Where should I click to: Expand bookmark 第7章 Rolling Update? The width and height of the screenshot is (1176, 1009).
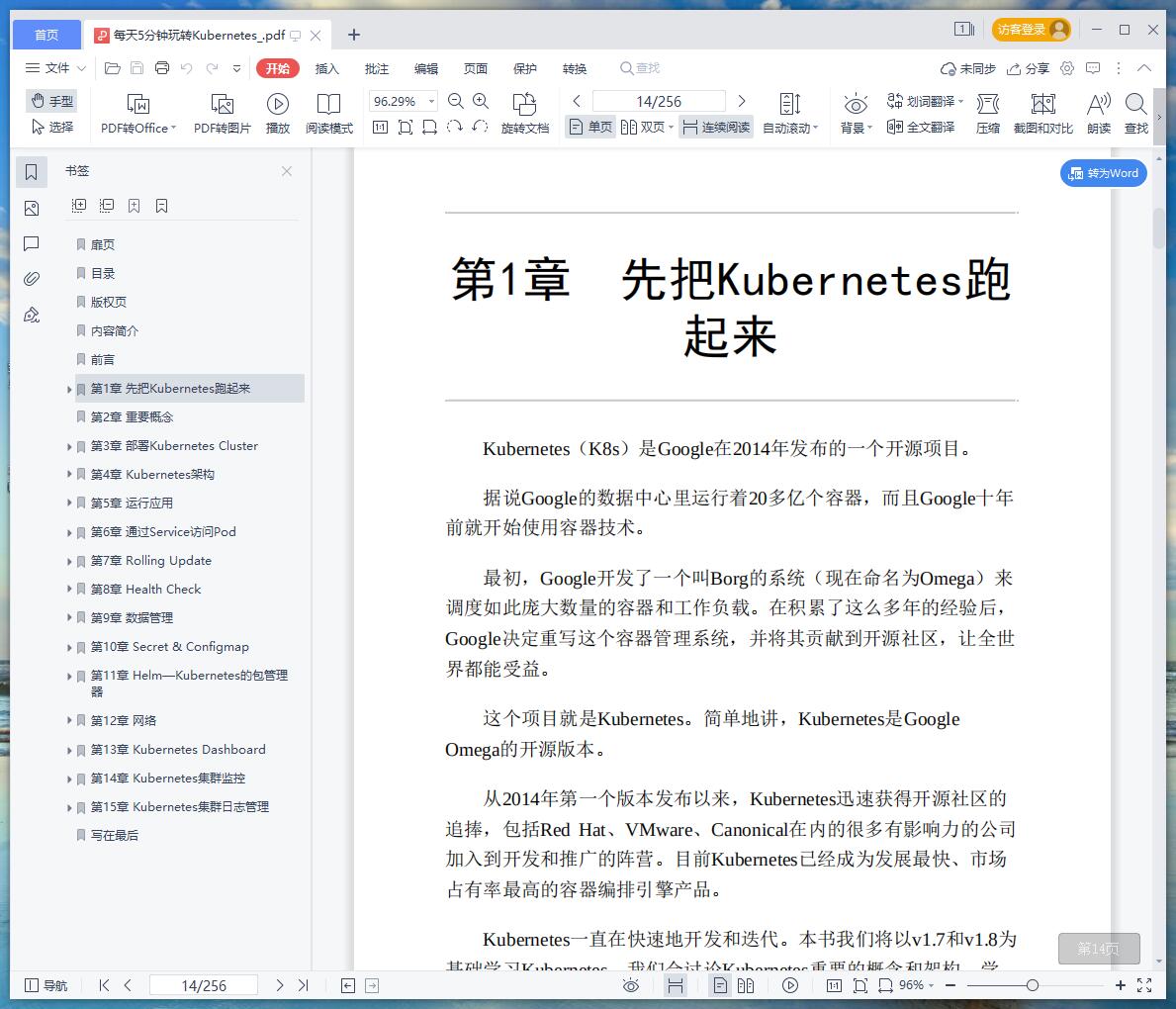coord(69,561)
